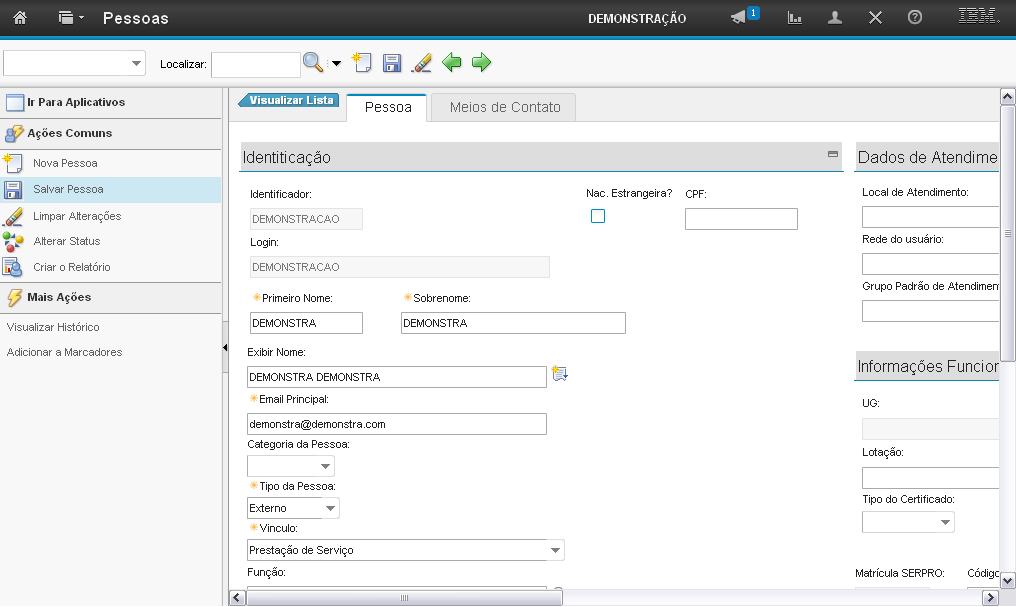Switch to the Meios de Contato tab
1016x607 pixels.
tap(505, 107)
